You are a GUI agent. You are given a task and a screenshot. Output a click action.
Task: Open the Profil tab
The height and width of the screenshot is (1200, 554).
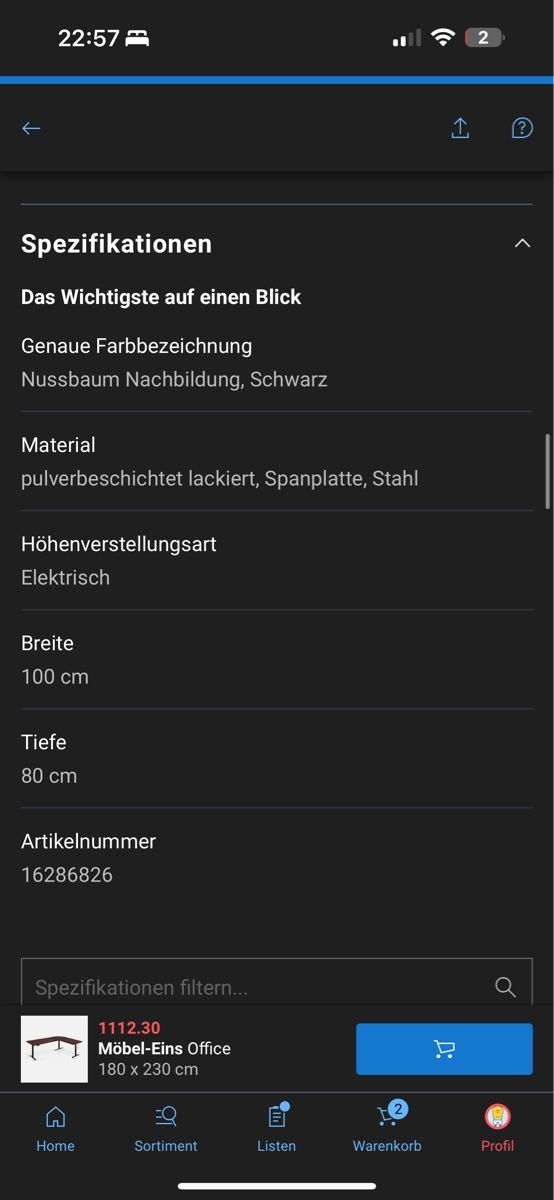[x=497, y=1129]
